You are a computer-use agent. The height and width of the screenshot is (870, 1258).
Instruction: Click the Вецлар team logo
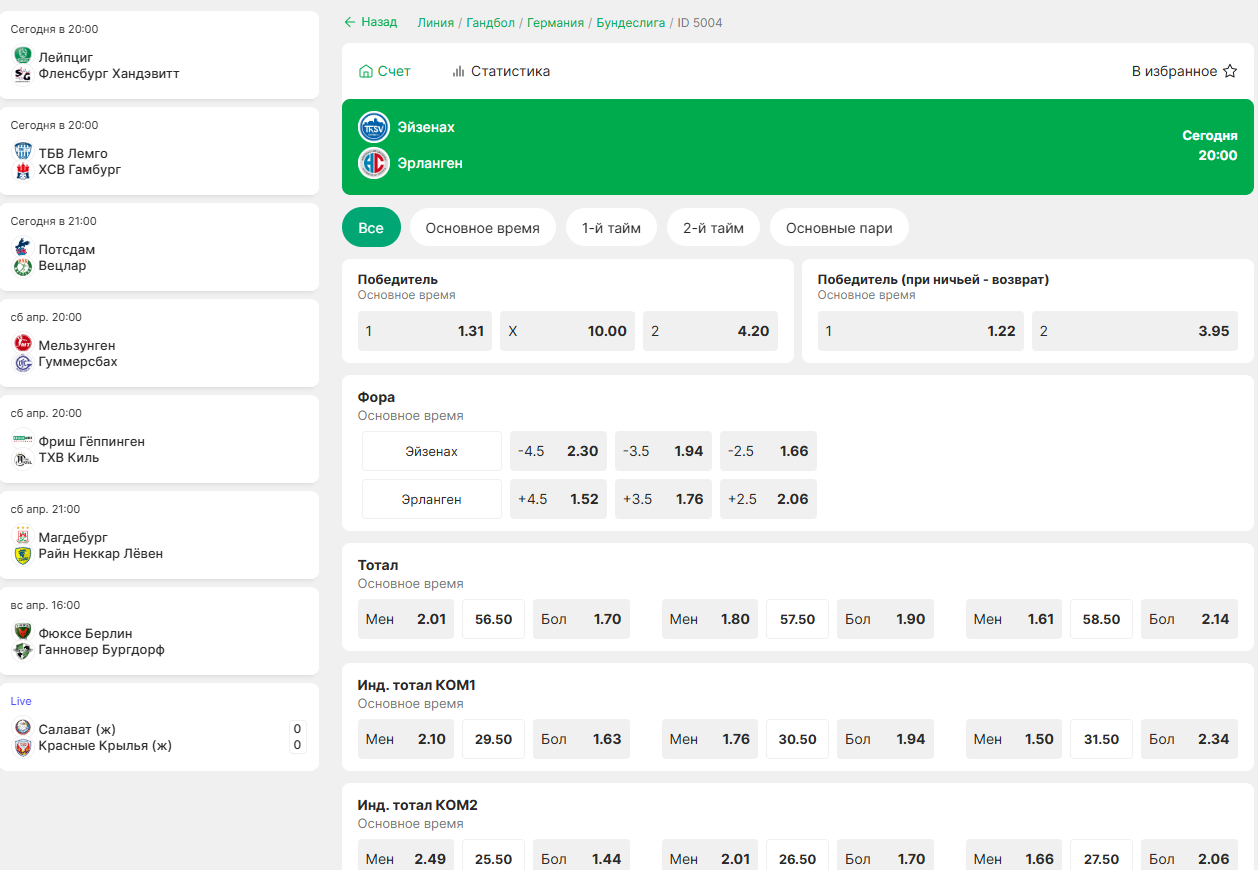click(23, 266)
